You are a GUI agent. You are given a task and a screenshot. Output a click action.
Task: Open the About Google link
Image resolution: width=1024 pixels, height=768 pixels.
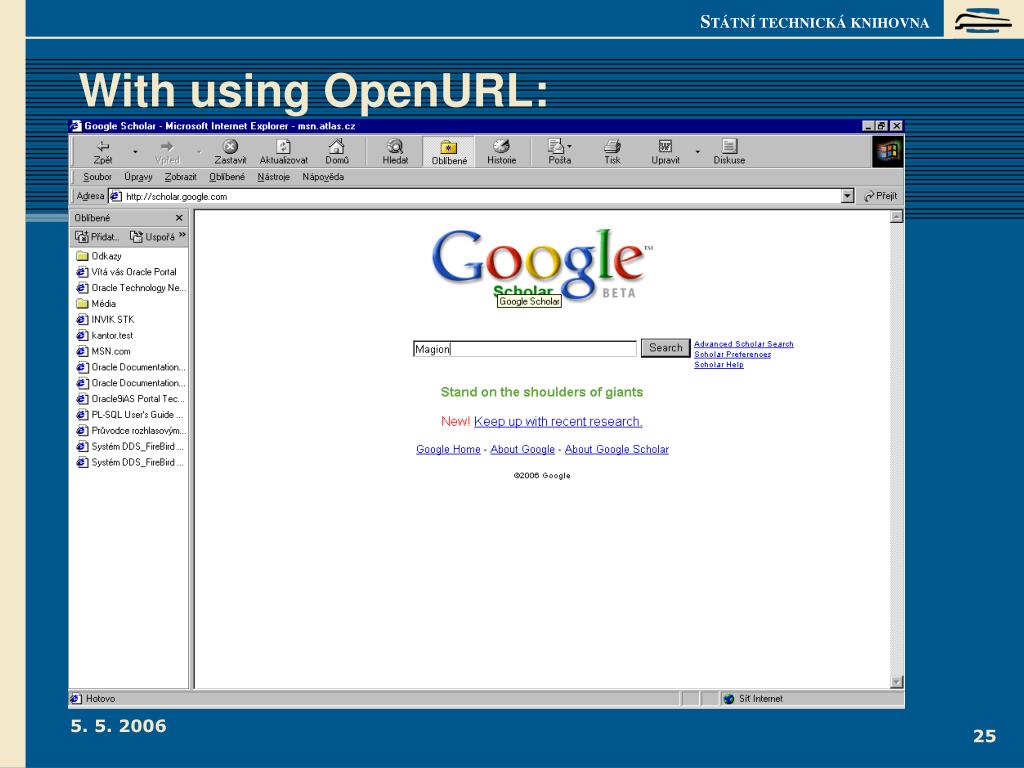522,449
